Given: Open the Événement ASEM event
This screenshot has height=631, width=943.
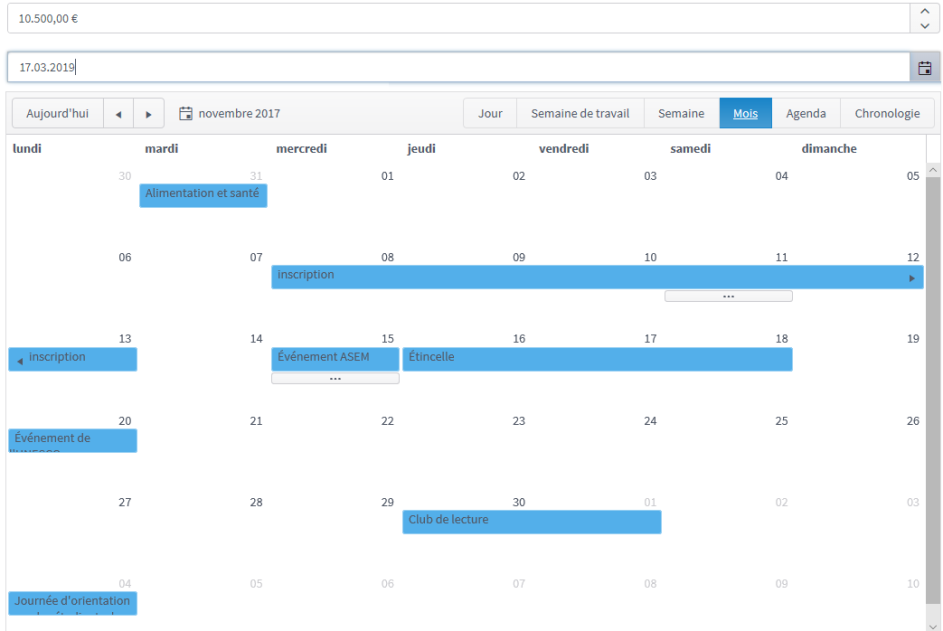Looking at the screenshot, I should 335,358.
